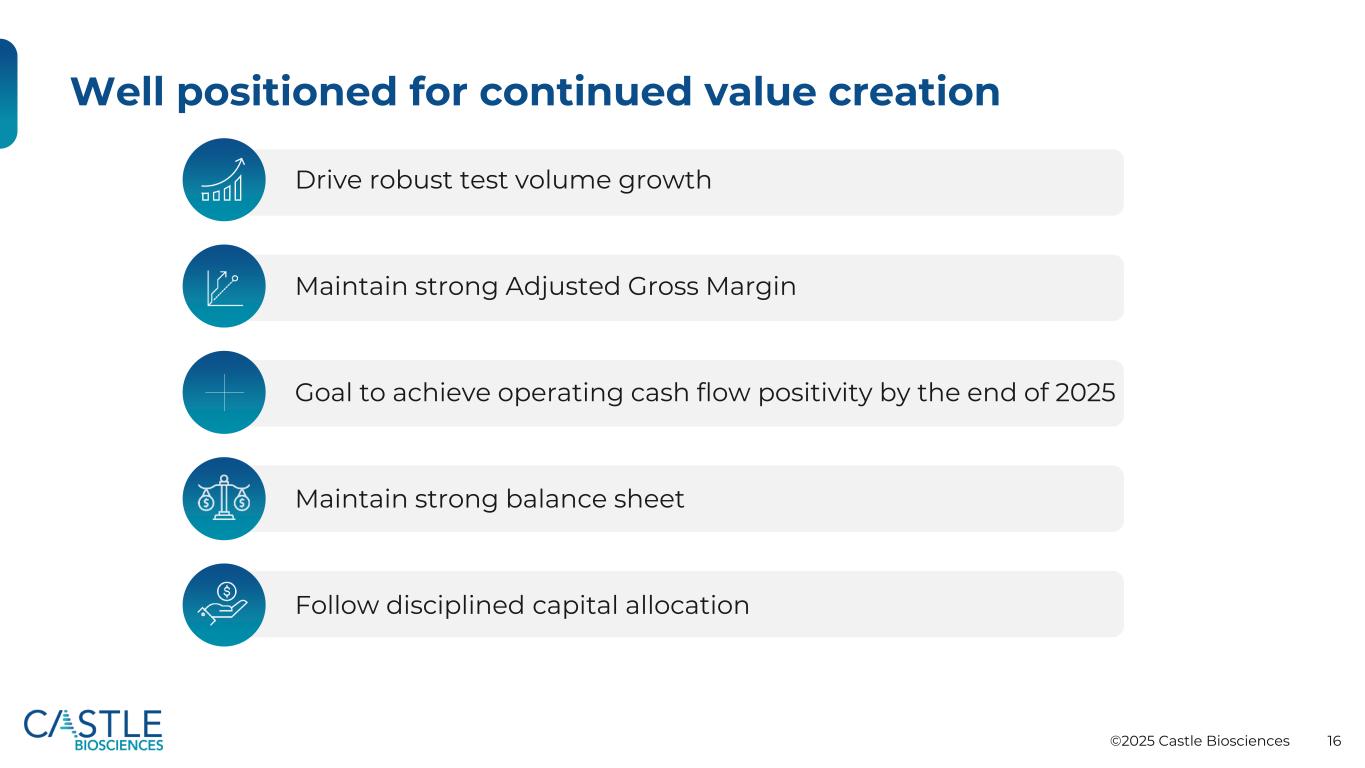Click the hand holding dollar coin icon

pyautogui.click(x=223, y=604)
